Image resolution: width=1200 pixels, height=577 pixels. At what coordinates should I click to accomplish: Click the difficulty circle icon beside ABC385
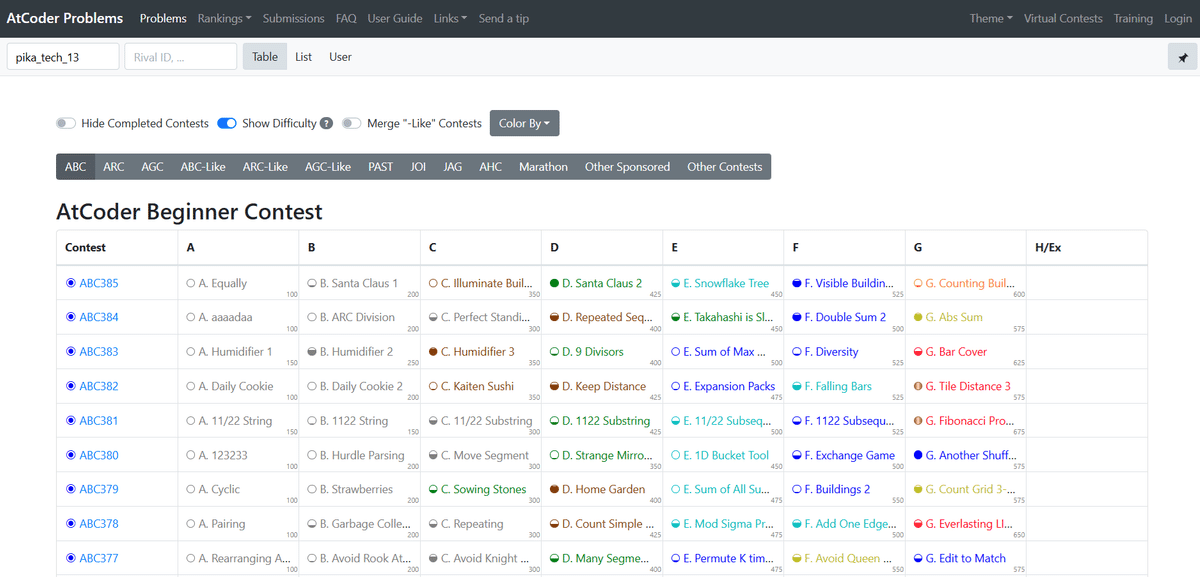[x=71, y=283]
